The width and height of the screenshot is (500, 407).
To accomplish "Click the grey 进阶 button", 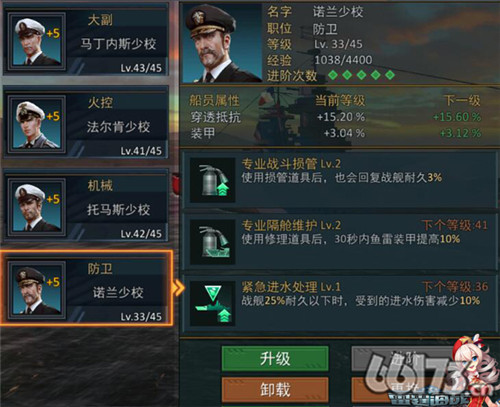I will pyautogui.click(x=405, y=359).
